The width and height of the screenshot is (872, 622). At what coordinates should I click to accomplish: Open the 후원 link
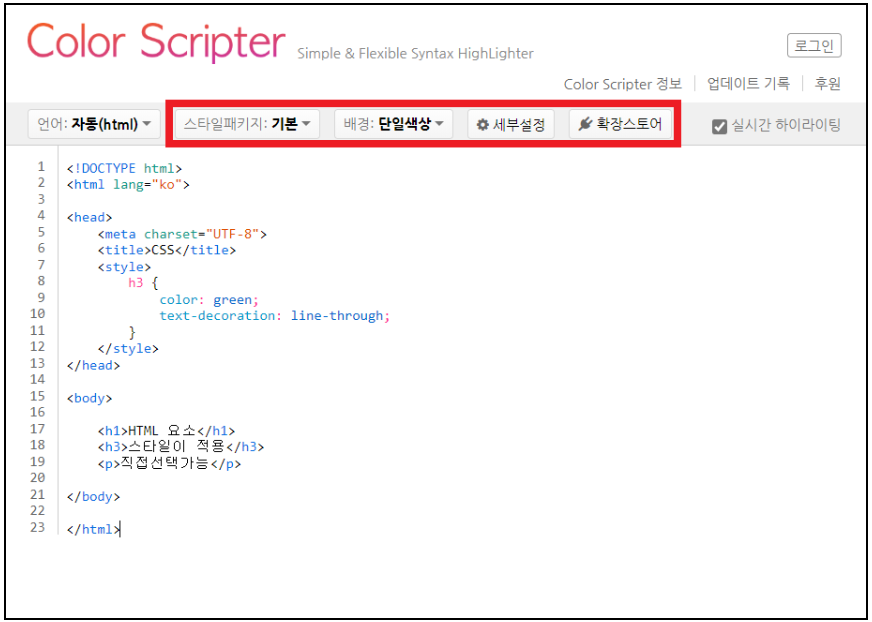pos(827,83)
